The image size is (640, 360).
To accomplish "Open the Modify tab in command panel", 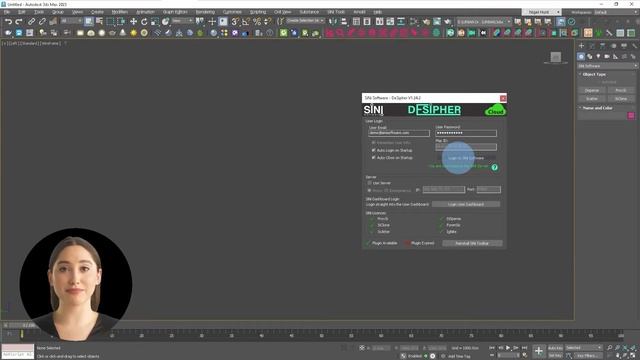I will tap(592, 46).
